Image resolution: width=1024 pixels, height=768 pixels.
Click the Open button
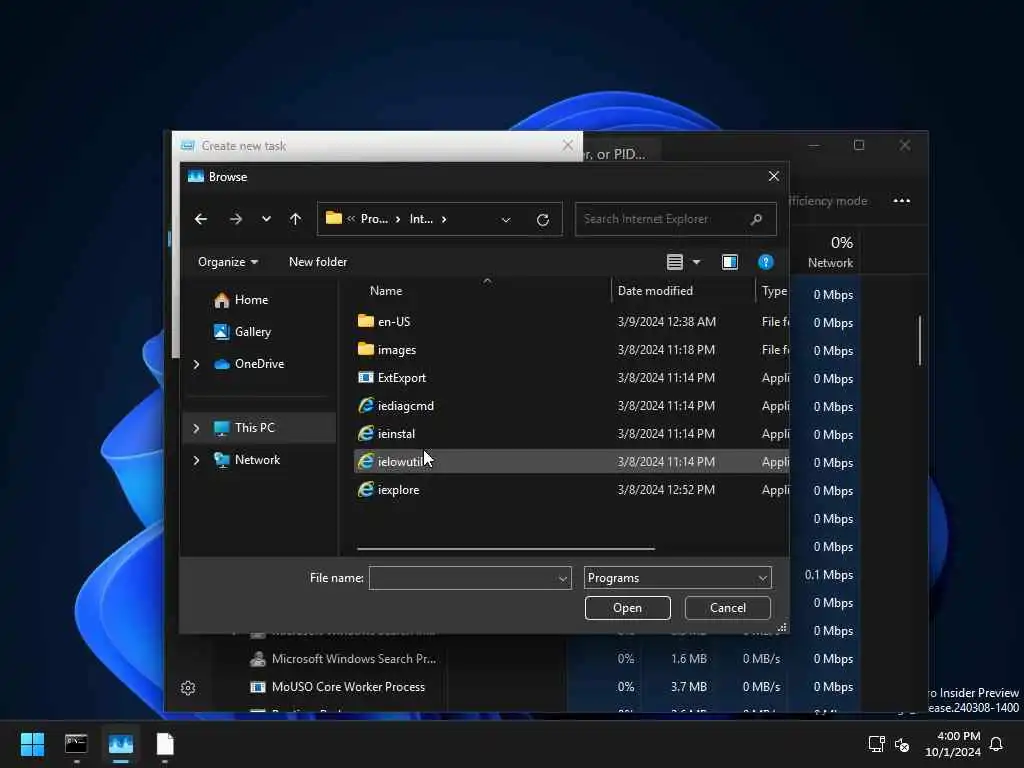(x=628, y=608)
